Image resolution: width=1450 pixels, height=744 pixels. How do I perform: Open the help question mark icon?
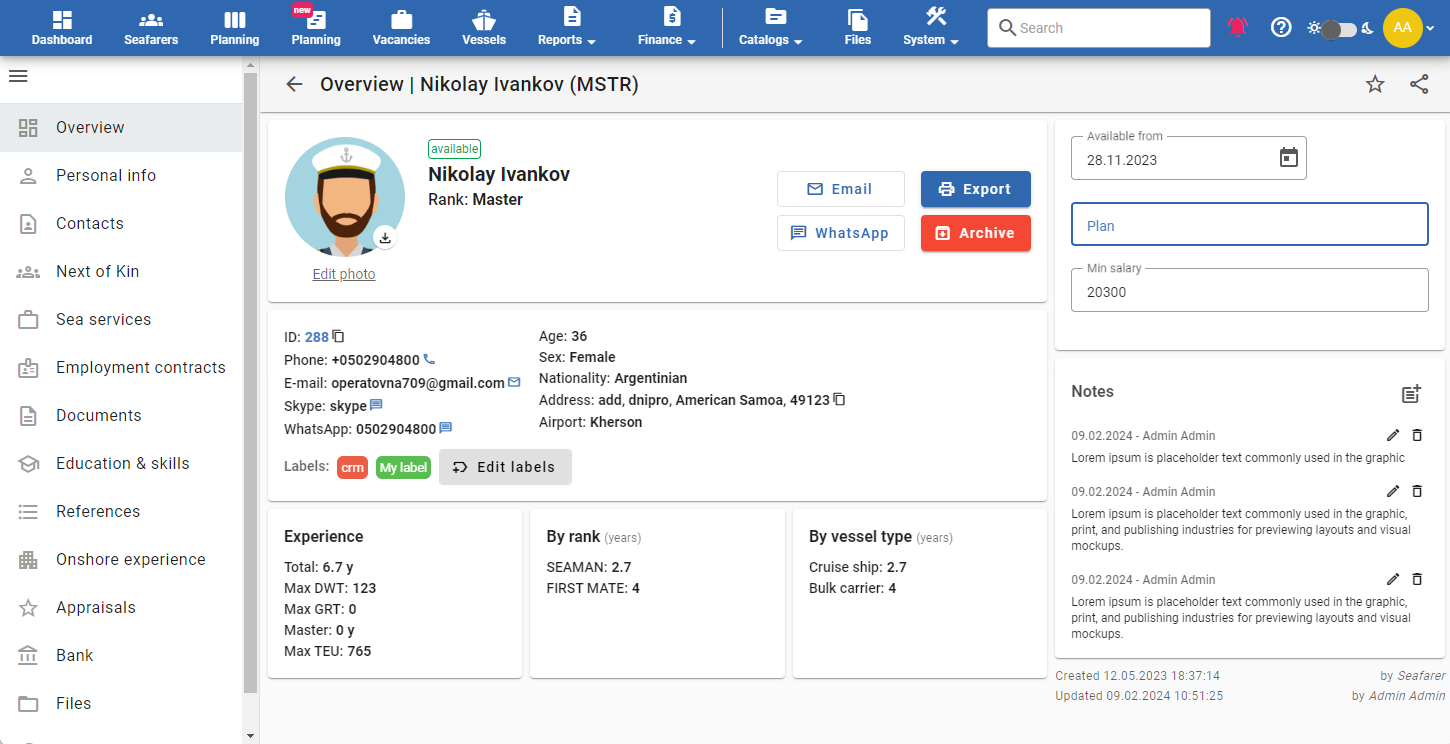coord(1281,28)
